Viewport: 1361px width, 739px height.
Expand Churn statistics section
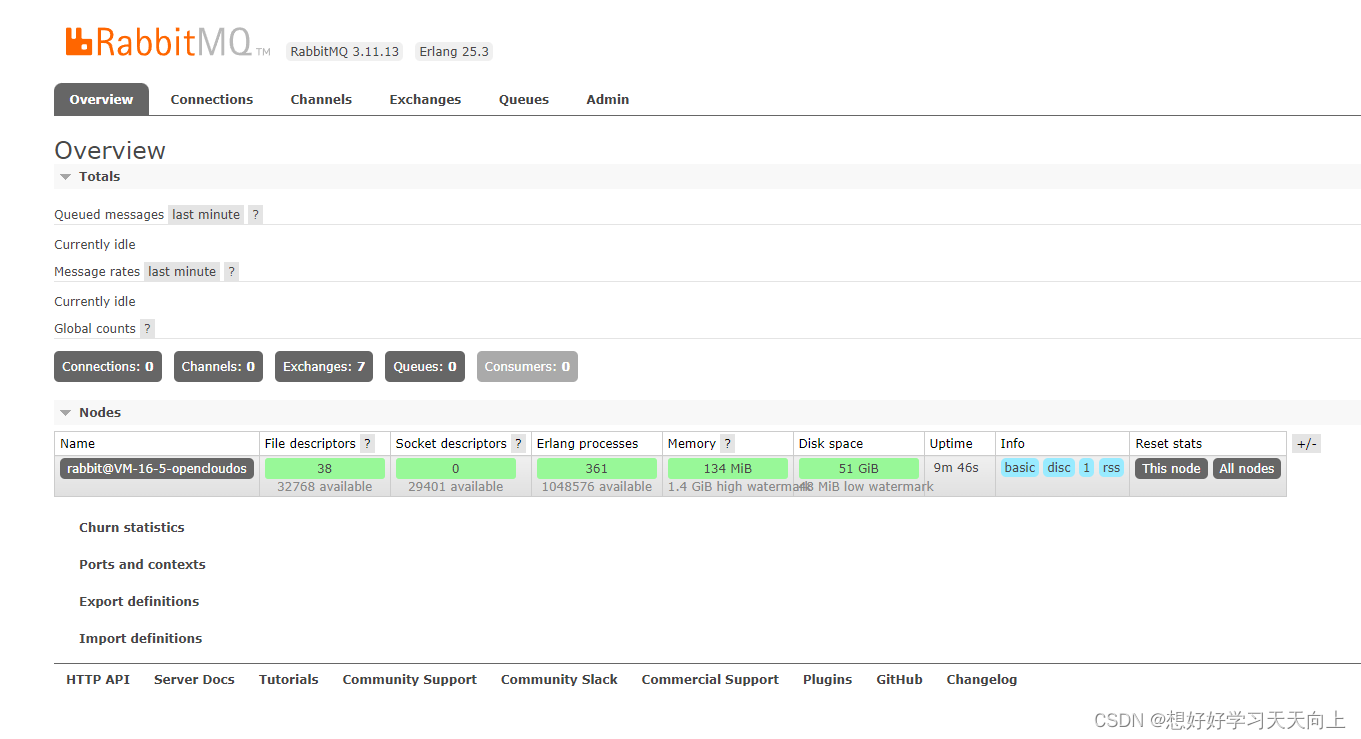point(132,528)
